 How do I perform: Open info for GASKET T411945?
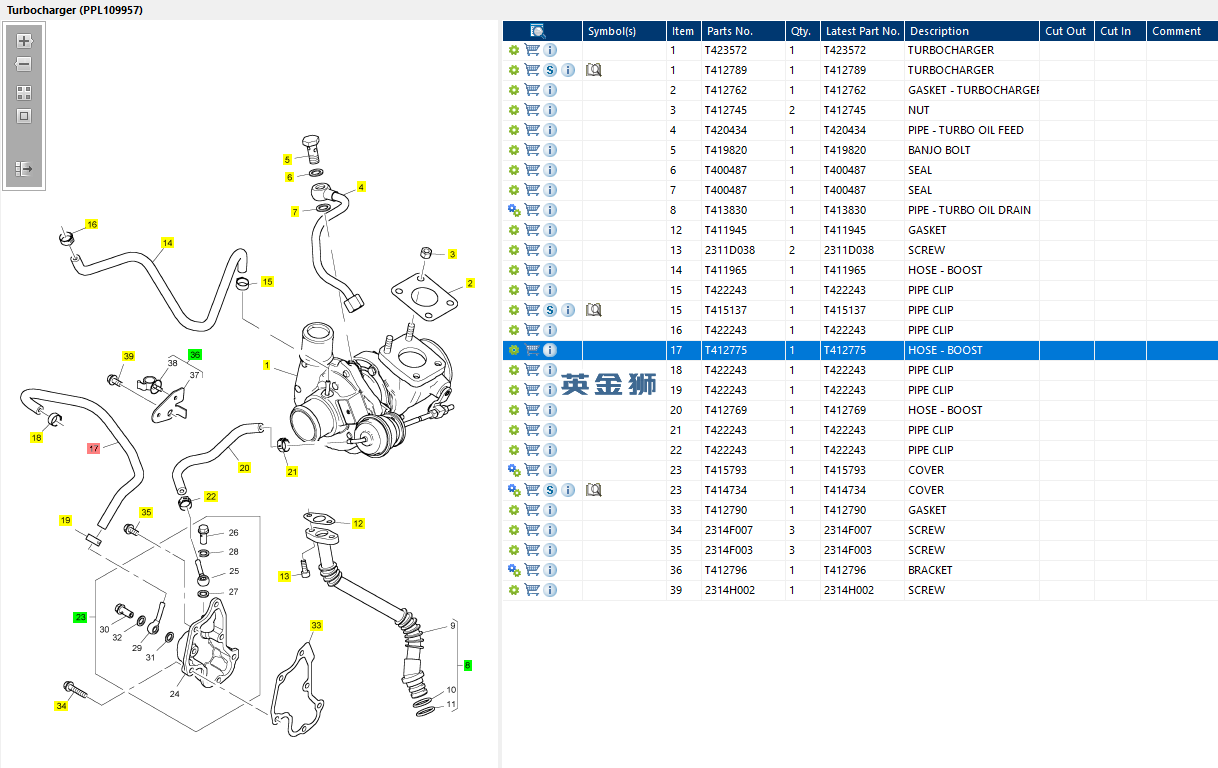[x=550, y=230]
